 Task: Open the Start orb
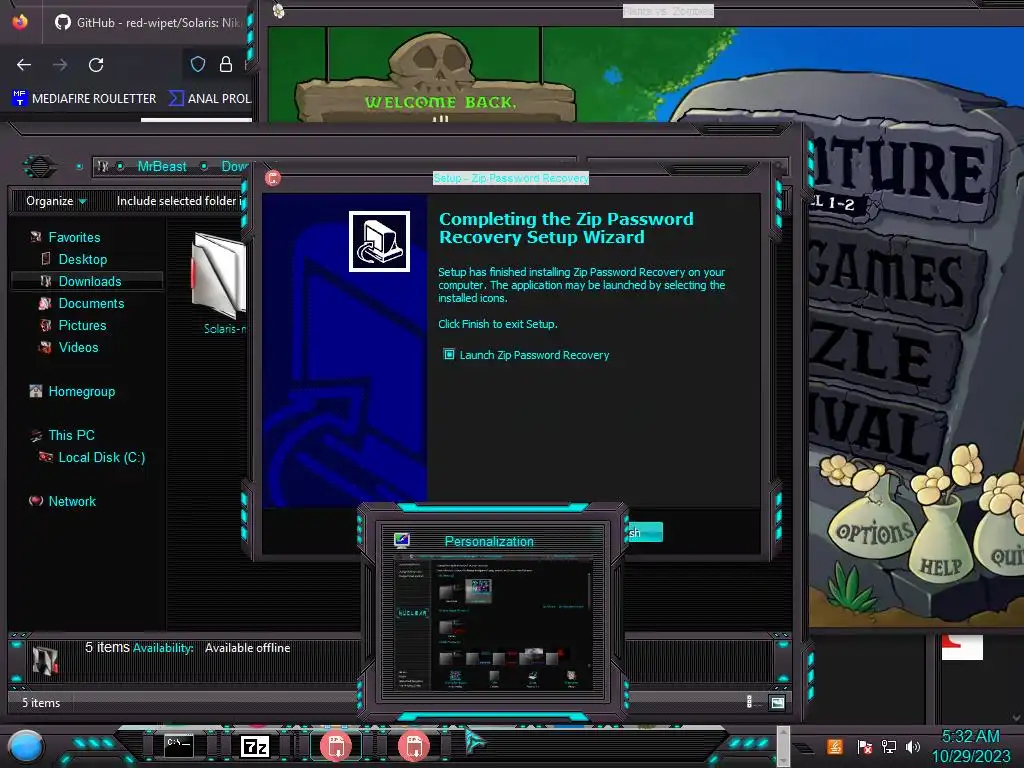(25, 746)
